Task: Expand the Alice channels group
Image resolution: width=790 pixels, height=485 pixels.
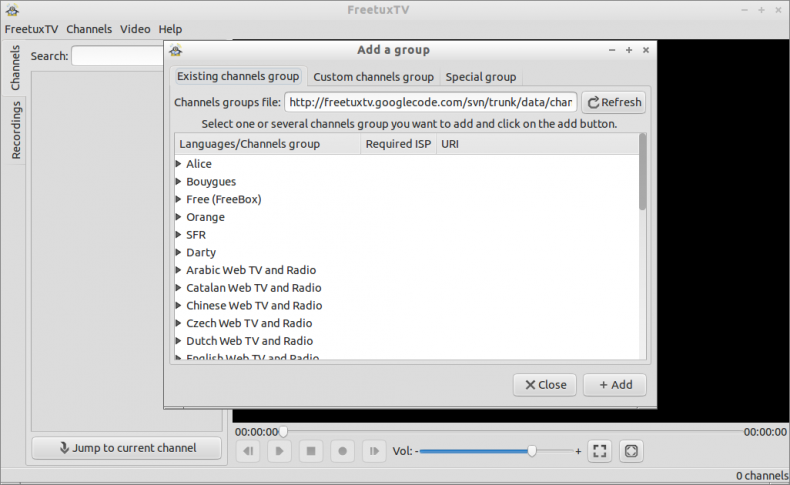Action: (178, 164)
